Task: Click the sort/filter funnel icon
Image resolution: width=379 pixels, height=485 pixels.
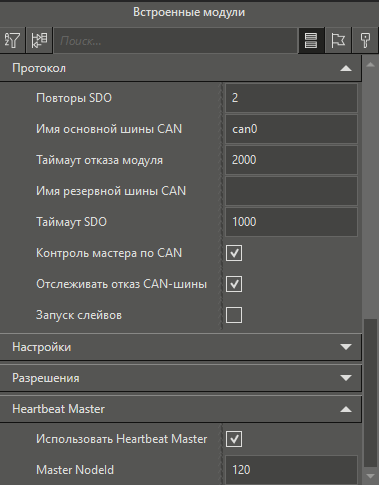Action: [x=12, y=41]
